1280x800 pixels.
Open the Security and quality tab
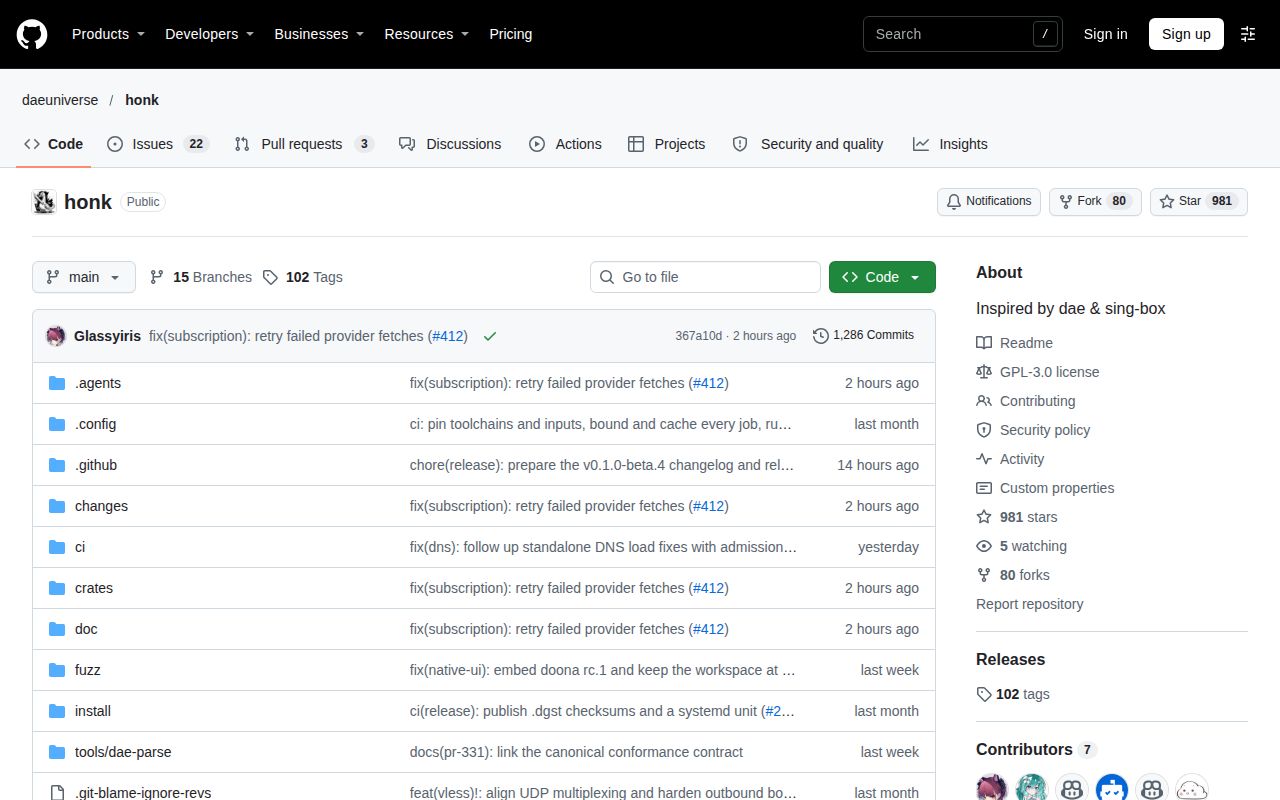(x=808, y=144)
